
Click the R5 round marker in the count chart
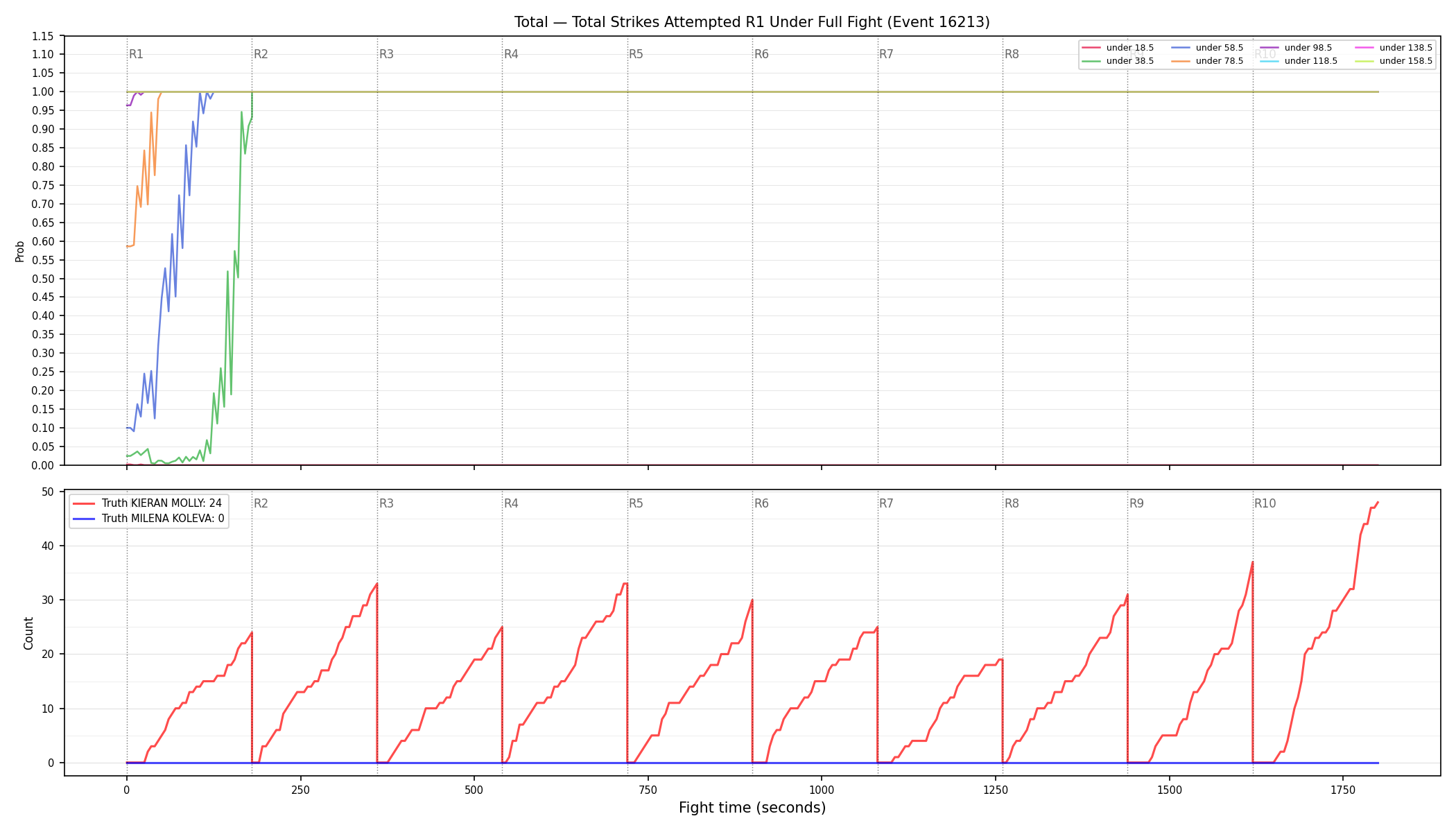[x=636, y=503]
